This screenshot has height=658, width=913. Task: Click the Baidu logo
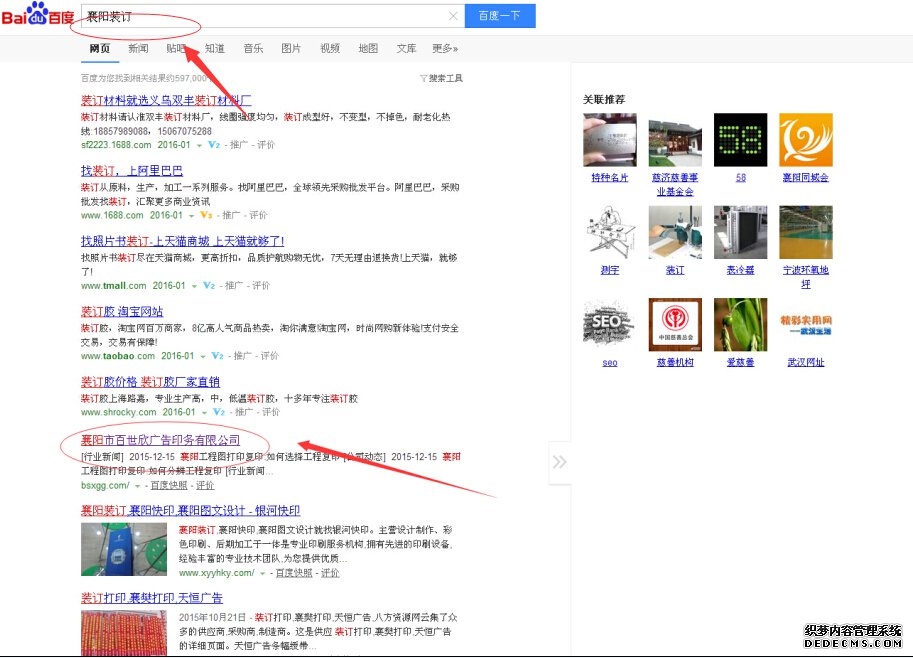point(38,15)
